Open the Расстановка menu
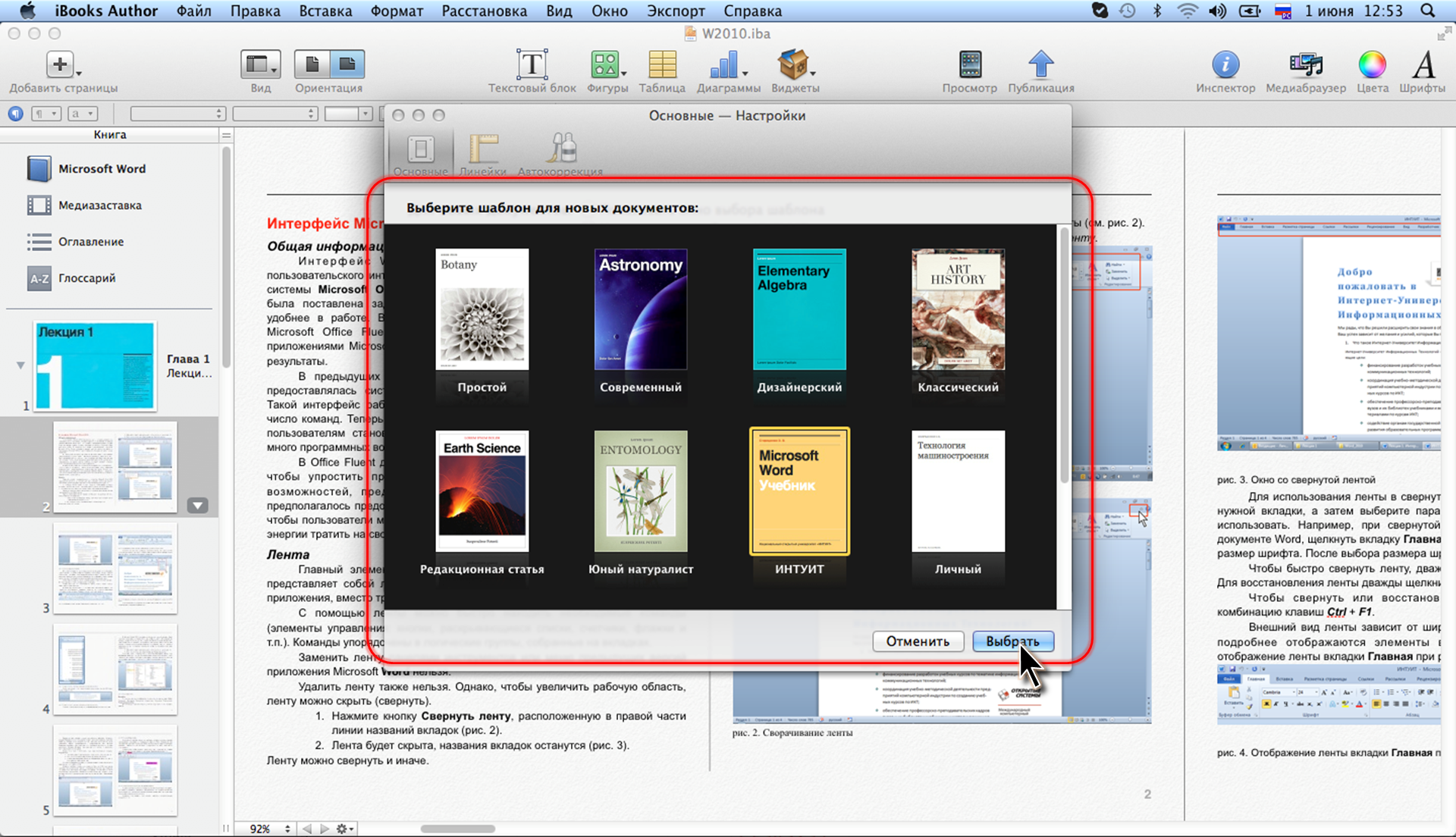The image size is (1456, 837). click(x=484, y=11)
